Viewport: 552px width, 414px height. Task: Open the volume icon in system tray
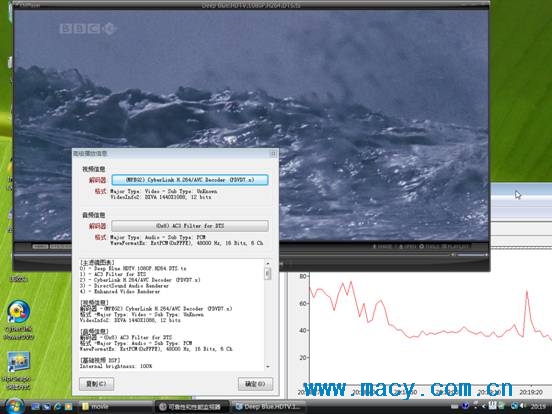(522, 406)
